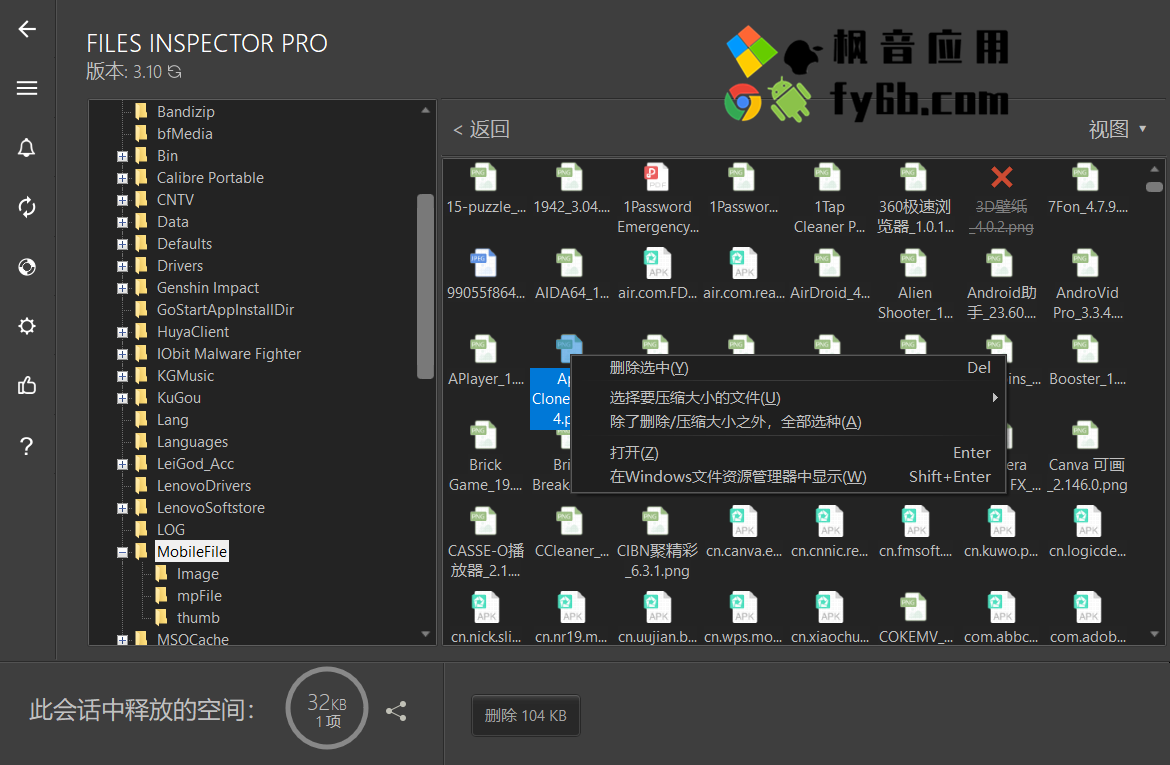Select the 1Password Emergency PDF file icon
Screen dimensions: 1170x765
[x=657, y=178]
